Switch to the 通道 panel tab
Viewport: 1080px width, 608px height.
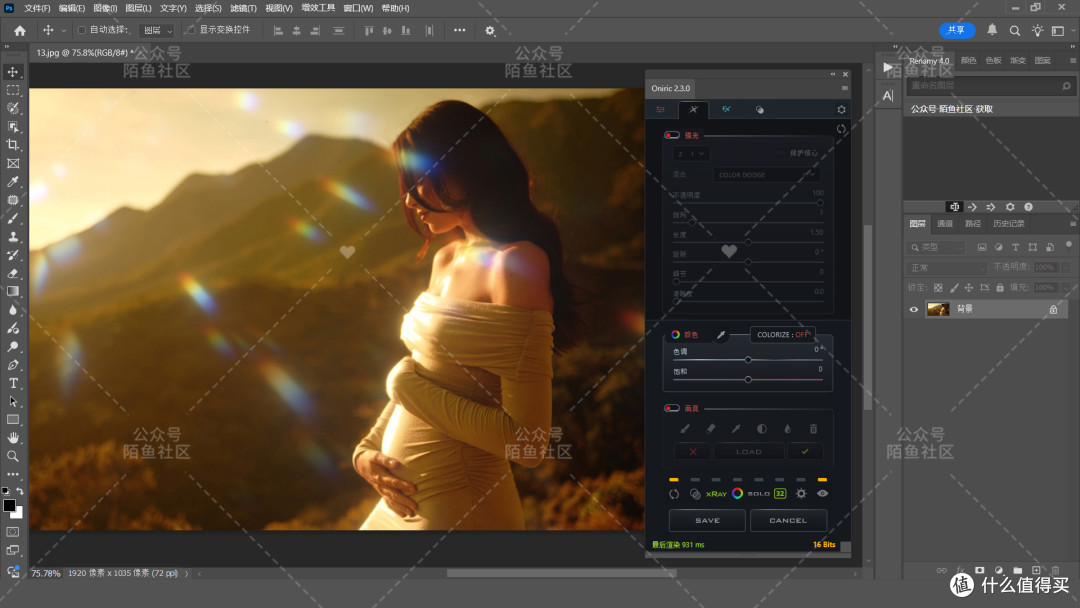[945, 223]
